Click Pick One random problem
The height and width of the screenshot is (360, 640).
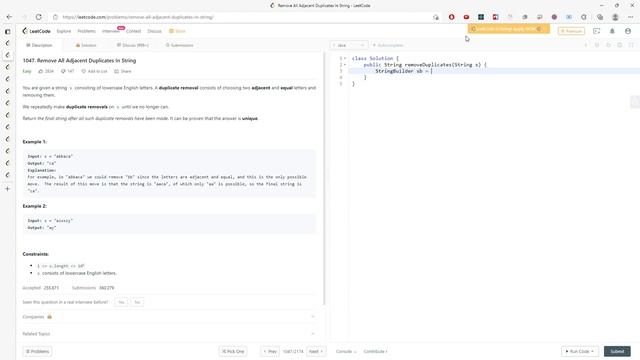coord(233,351)
